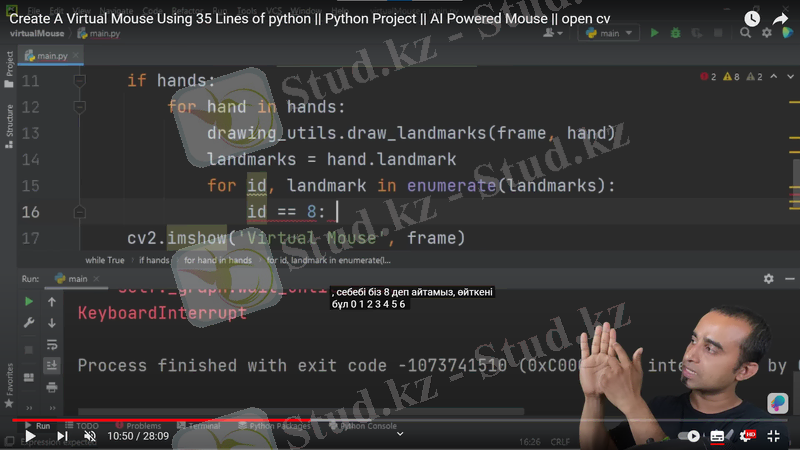The image size is (800, 450).
Task: Seek on the red video progress bar
Action: click(x=400, y=420)
